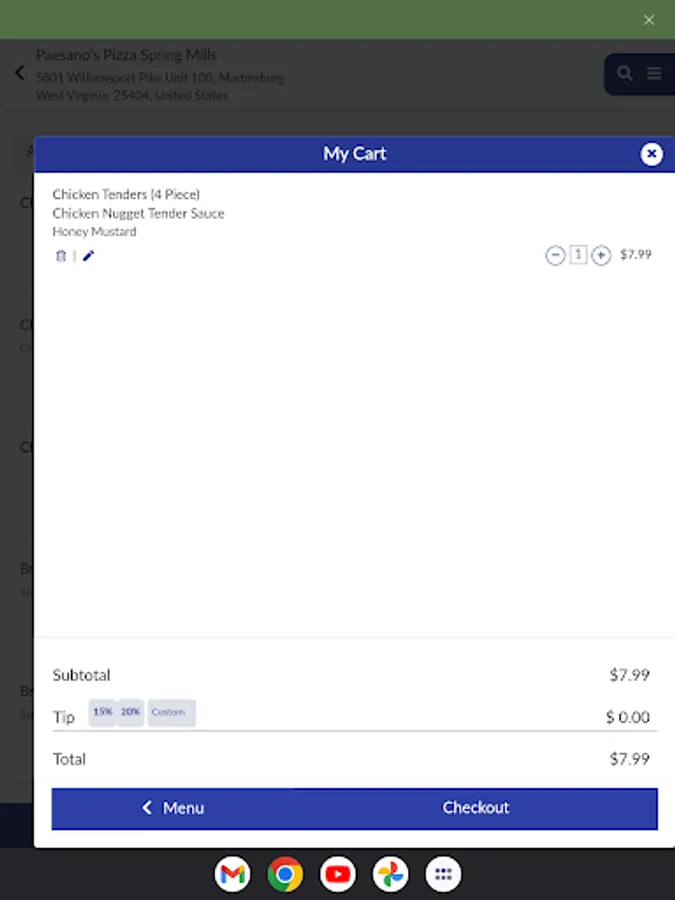Image resolution: width=675 pixels, height=900 pixels.
Task: Click the quantity field showing 1
Action: 578,255
